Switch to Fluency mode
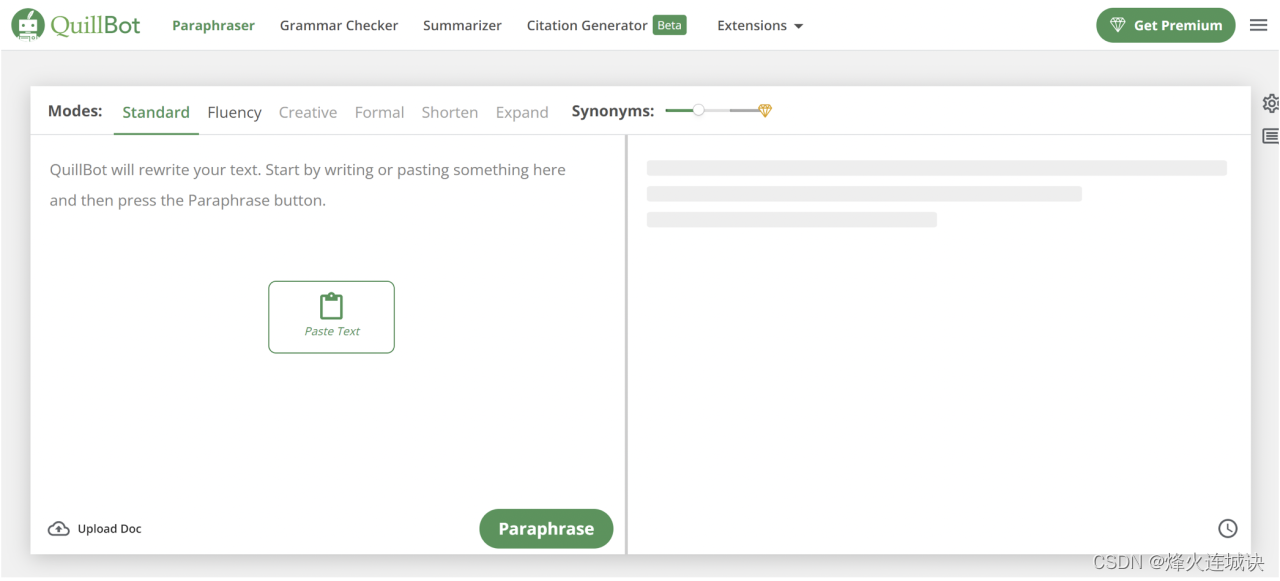Viewport: 1280px width, 581px height. pyautogui.click(x=234, y=112)
